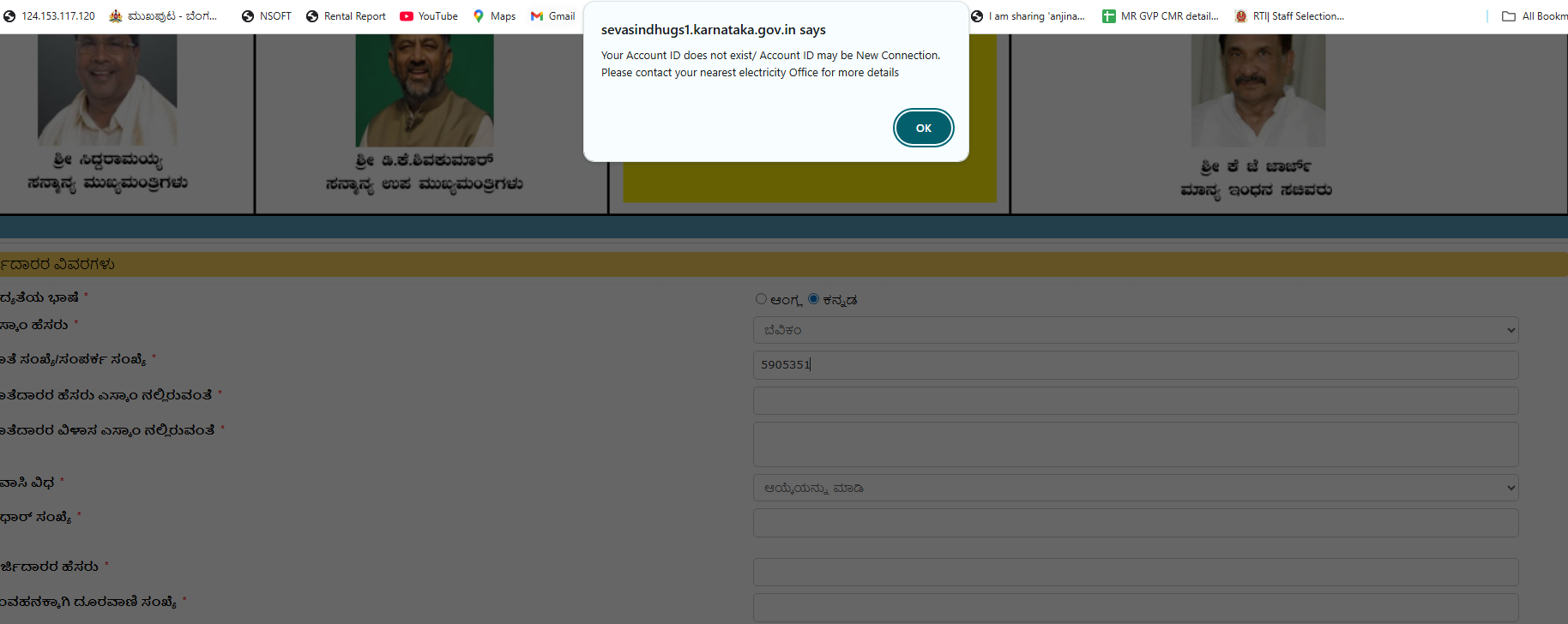Click 'Please contact your nearest electricity Office' text

pyautogui.click(x=750, y=73)
